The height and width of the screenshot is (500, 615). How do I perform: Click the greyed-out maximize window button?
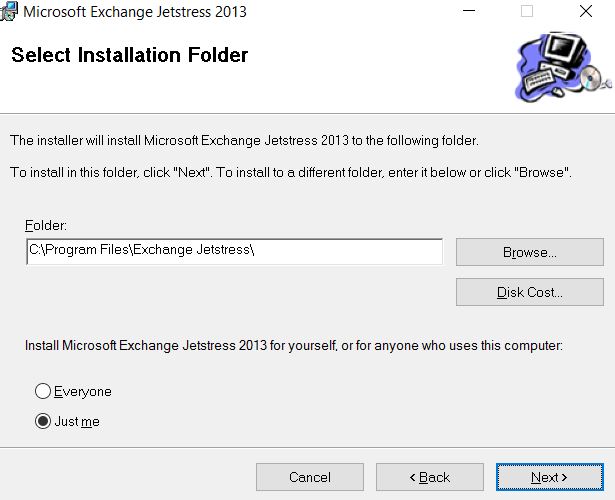527,12
